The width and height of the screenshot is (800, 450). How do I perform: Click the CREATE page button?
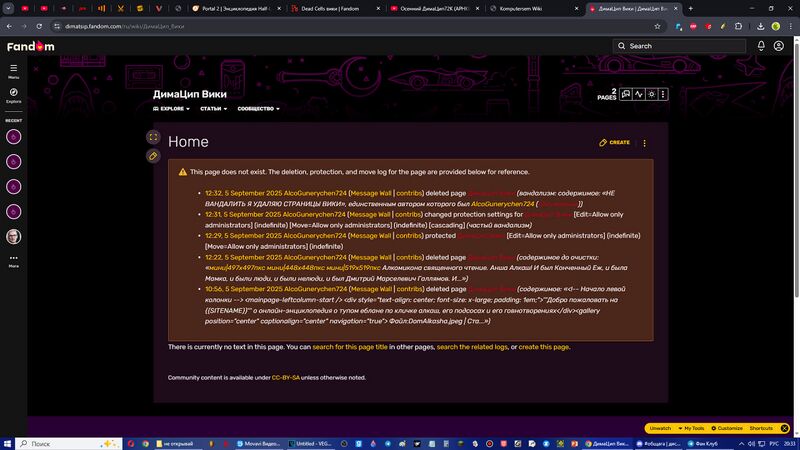point(615,143)
